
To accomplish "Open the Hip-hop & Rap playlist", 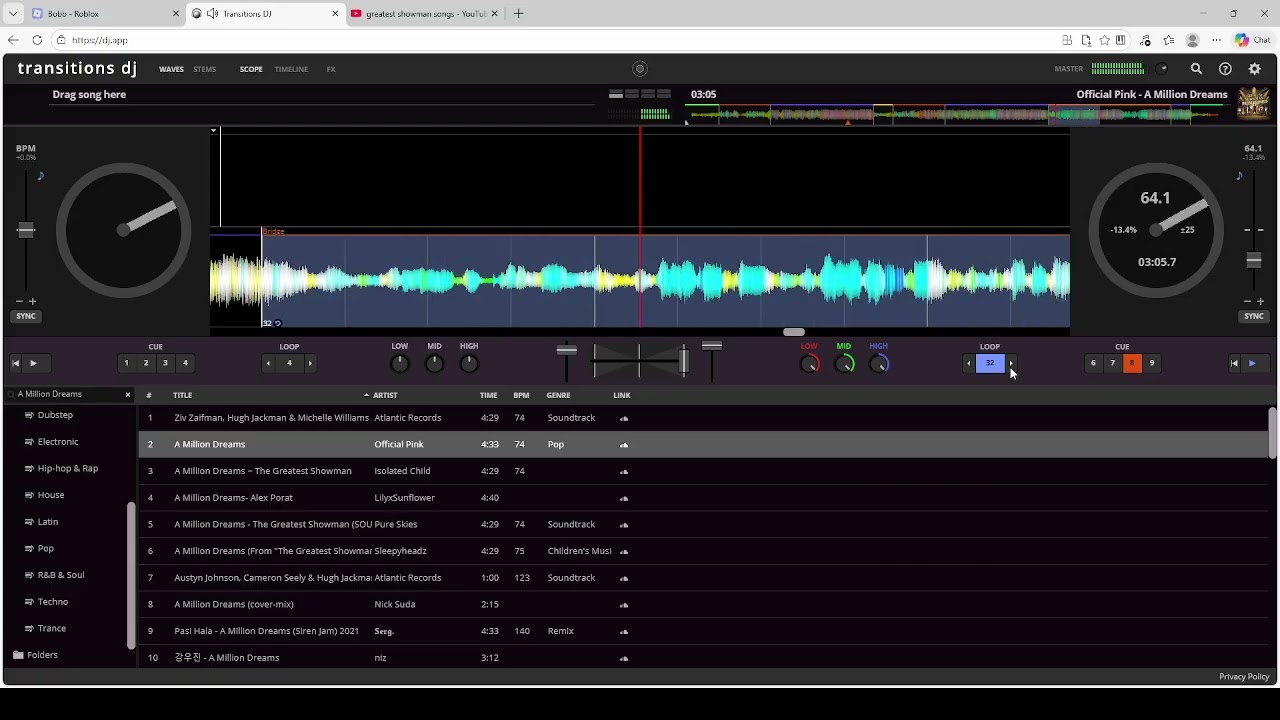I will (68, 468).
